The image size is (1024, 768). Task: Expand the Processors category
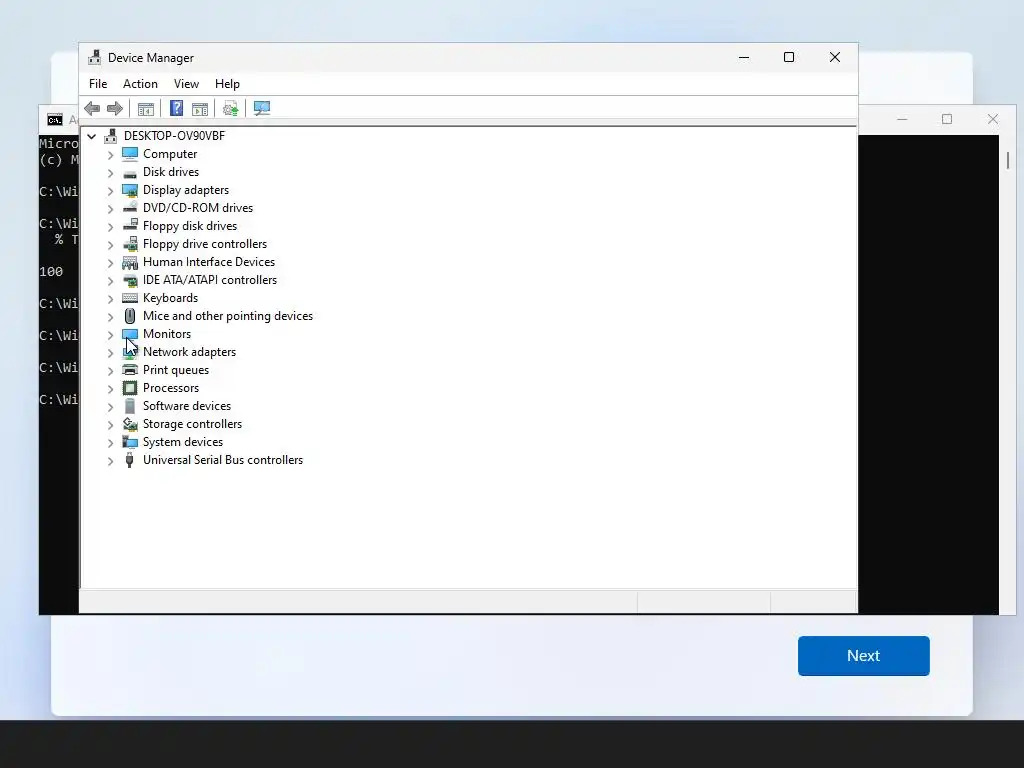click(110, 389)
